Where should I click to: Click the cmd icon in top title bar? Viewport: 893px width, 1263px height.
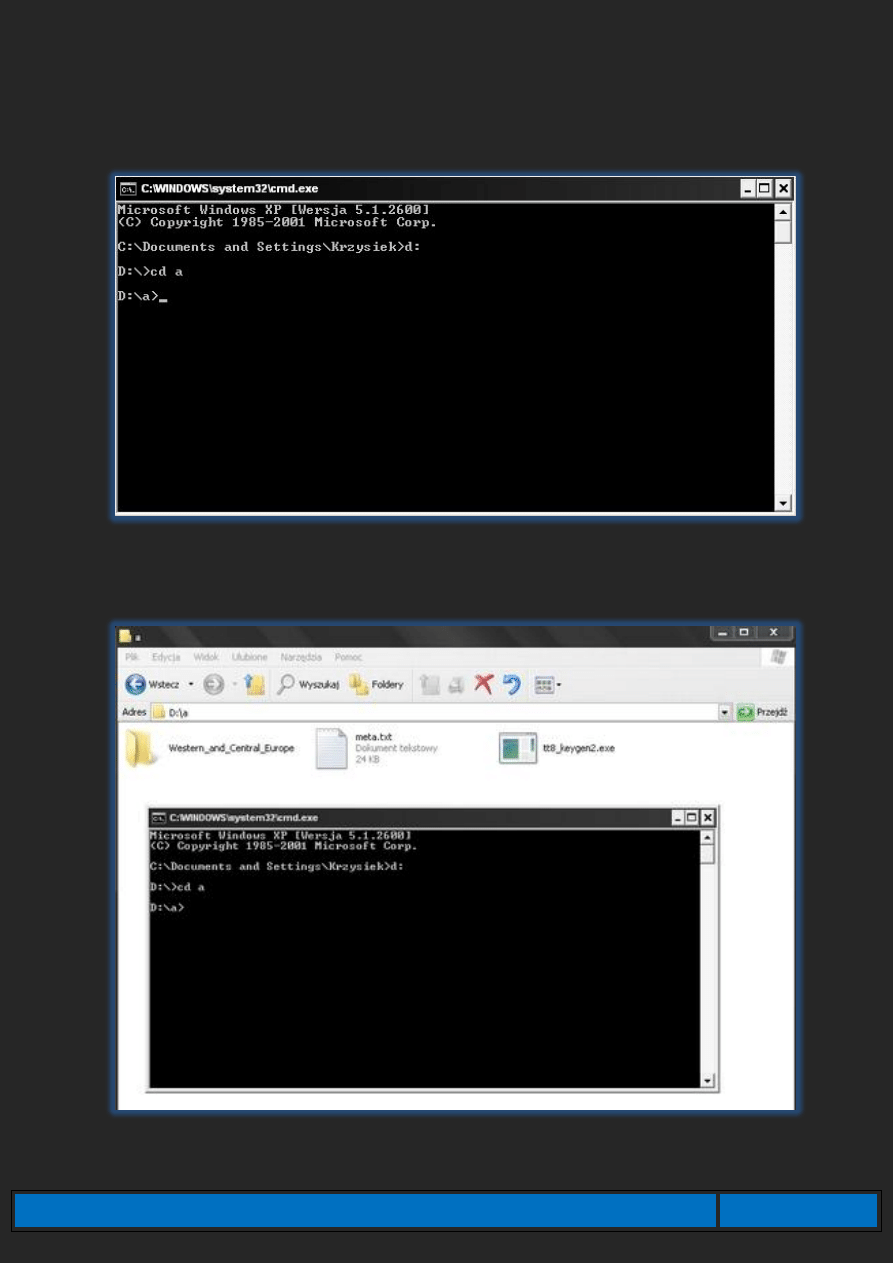click(128, 188)
